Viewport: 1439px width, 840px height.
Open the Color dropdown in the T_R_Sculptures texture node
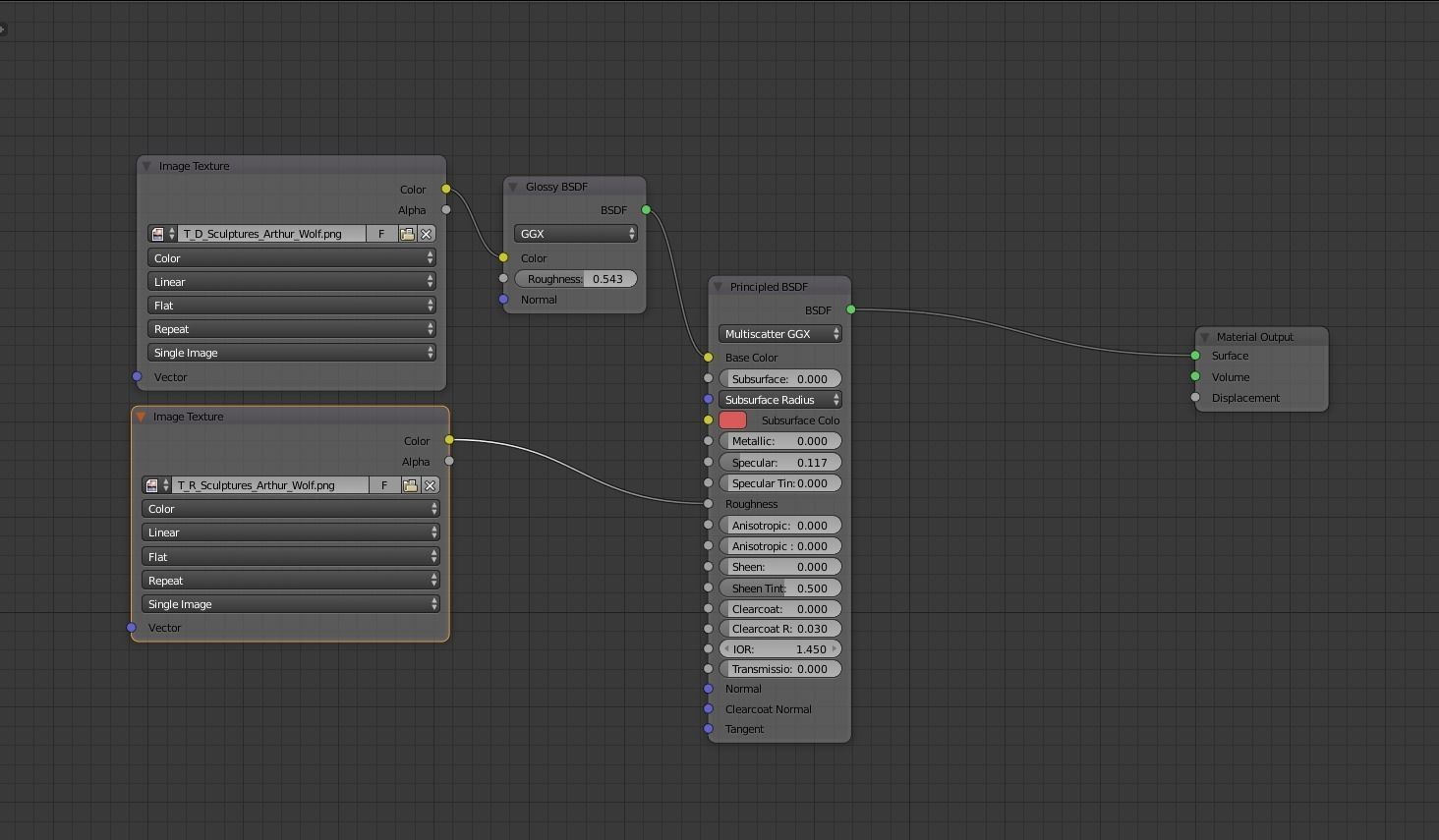click(291, 509)
